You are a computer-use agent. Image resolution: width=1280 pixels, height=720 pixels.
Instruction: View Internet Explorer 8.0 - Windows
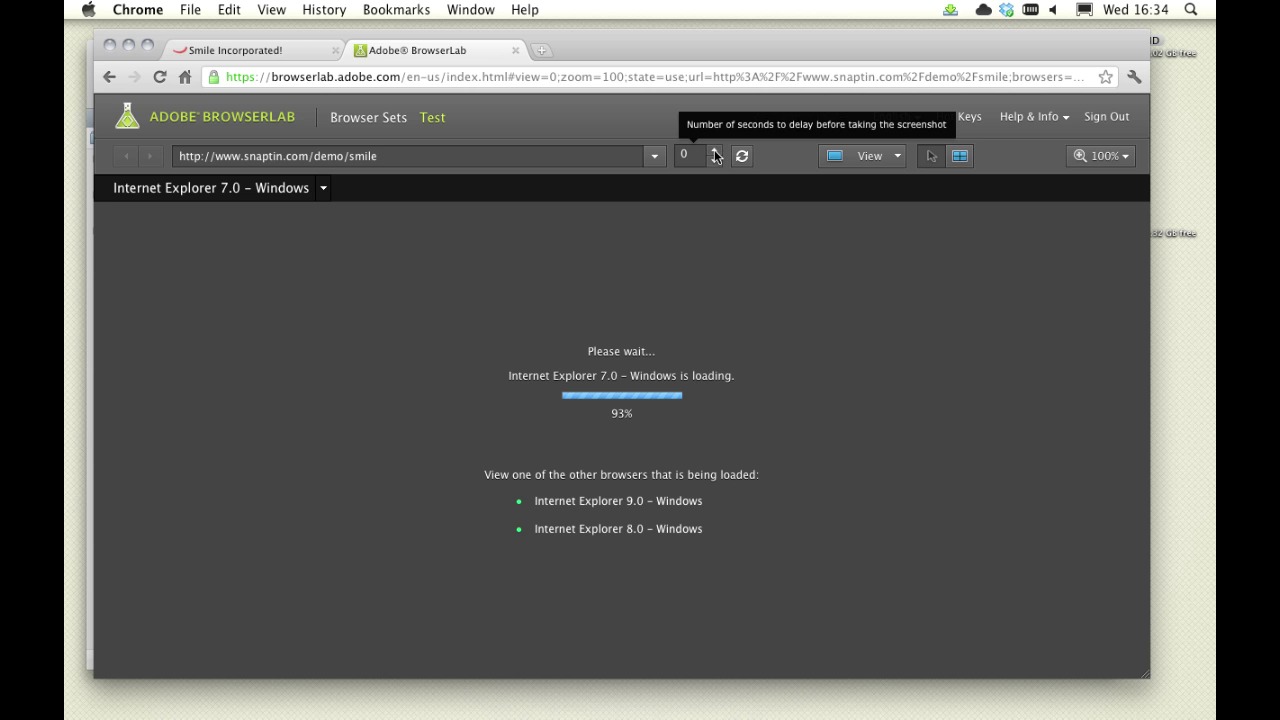(618, 529)
